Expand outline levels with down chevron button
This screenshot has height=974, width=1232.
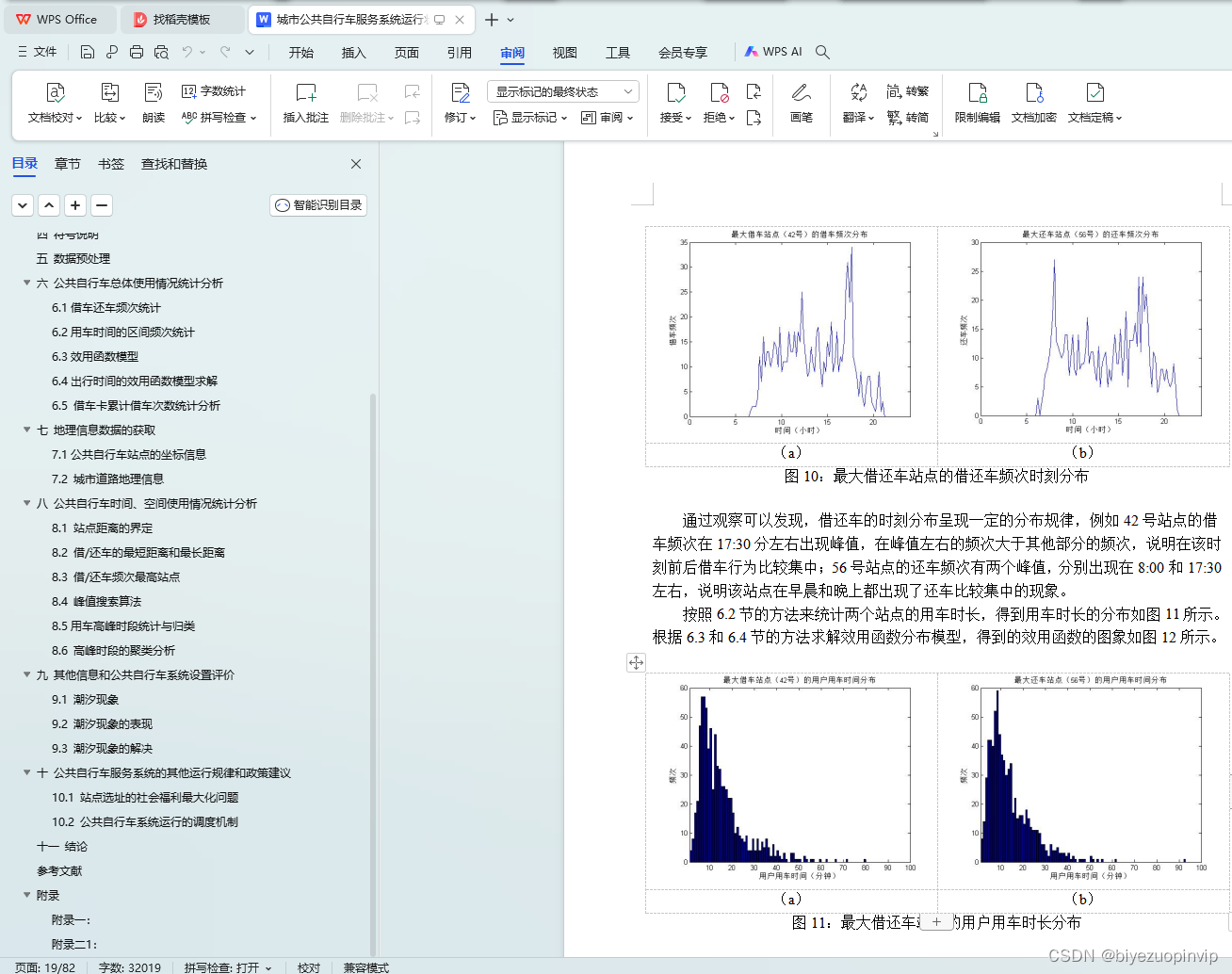[23, 204]
